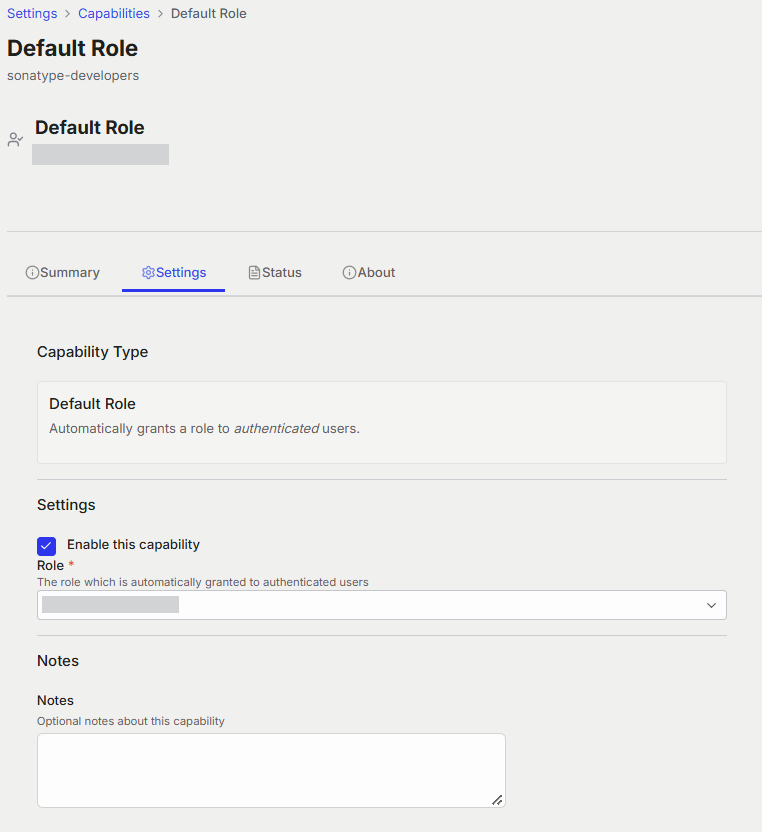Click the sonatype-developers subtitle text
The width and height of the screenshot is (762, 832).
pos(73,75)
